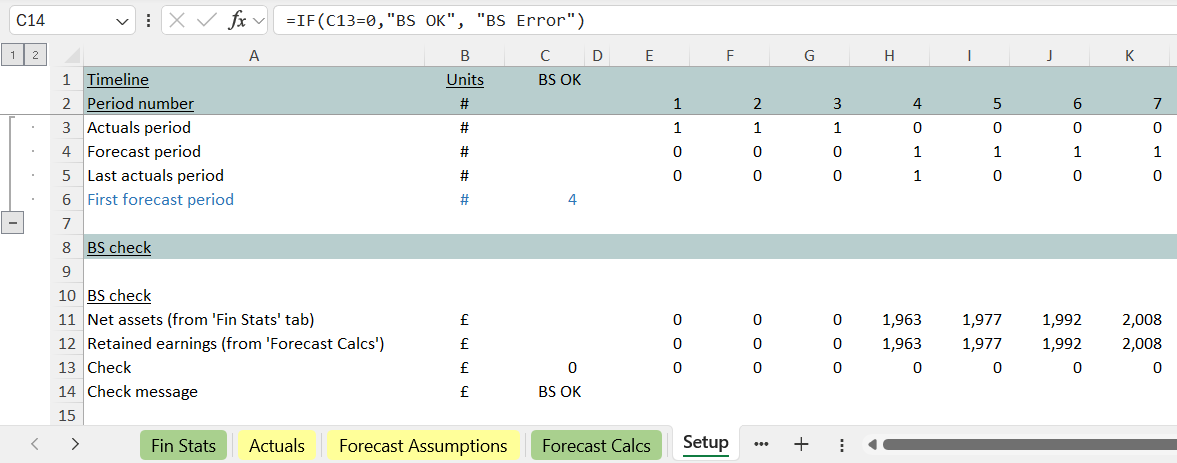Select column header H
Screen dimensions: 1177x463
[x=889, y=56]
